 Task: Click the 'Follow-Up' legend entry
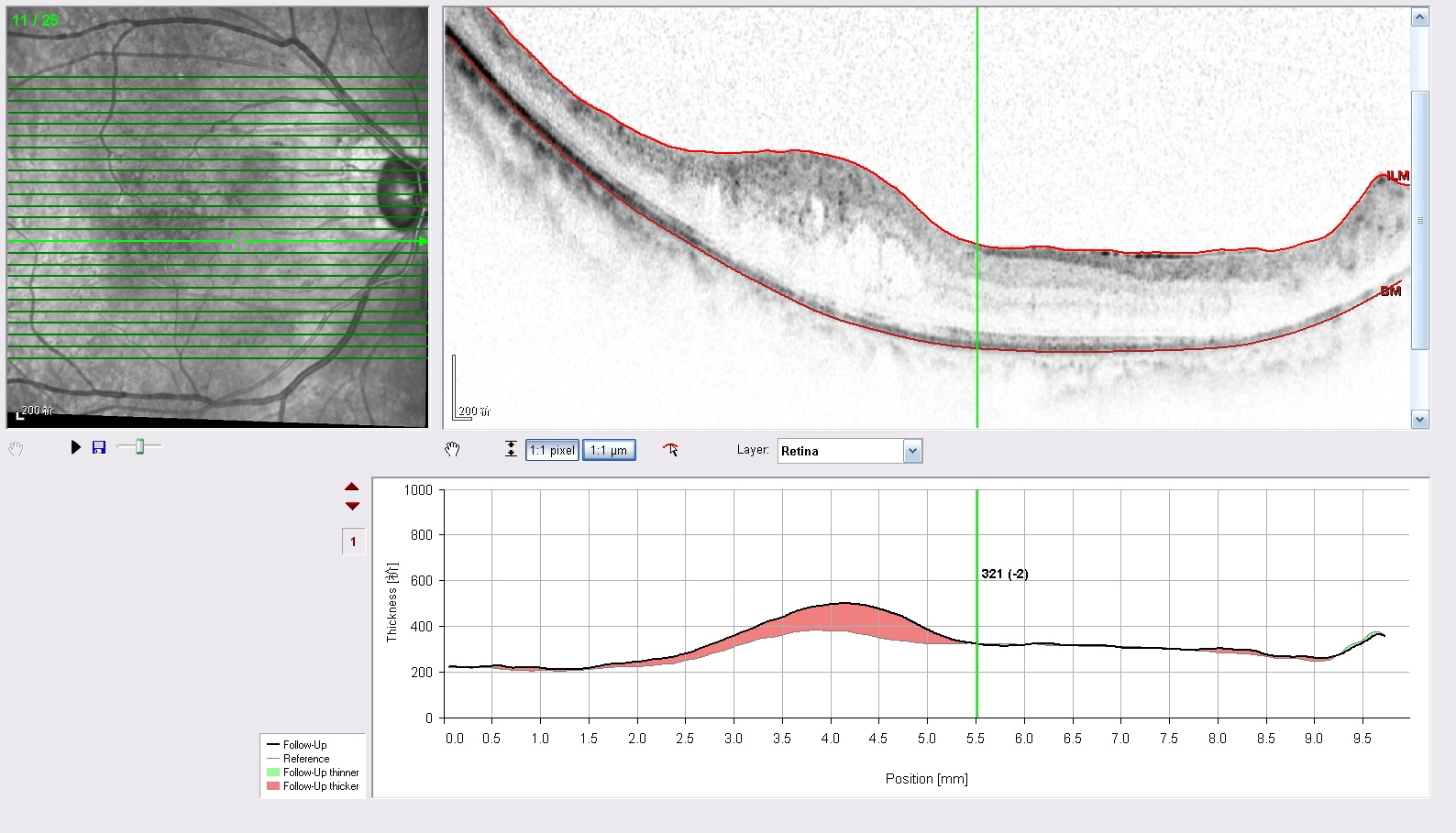click(304, 745)
